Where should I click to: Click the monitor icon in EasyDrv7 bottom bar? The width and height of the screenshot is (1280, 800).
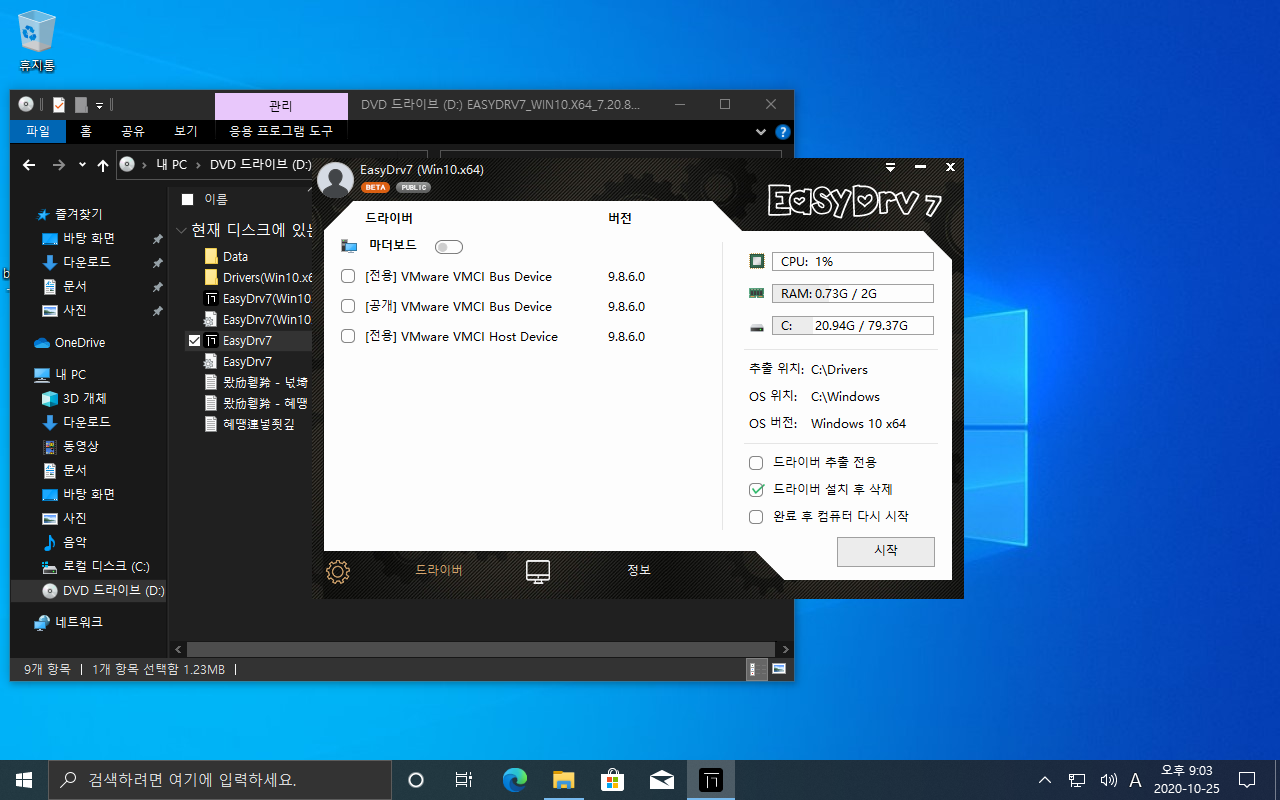pyautogui.click(x=538, y=571)
